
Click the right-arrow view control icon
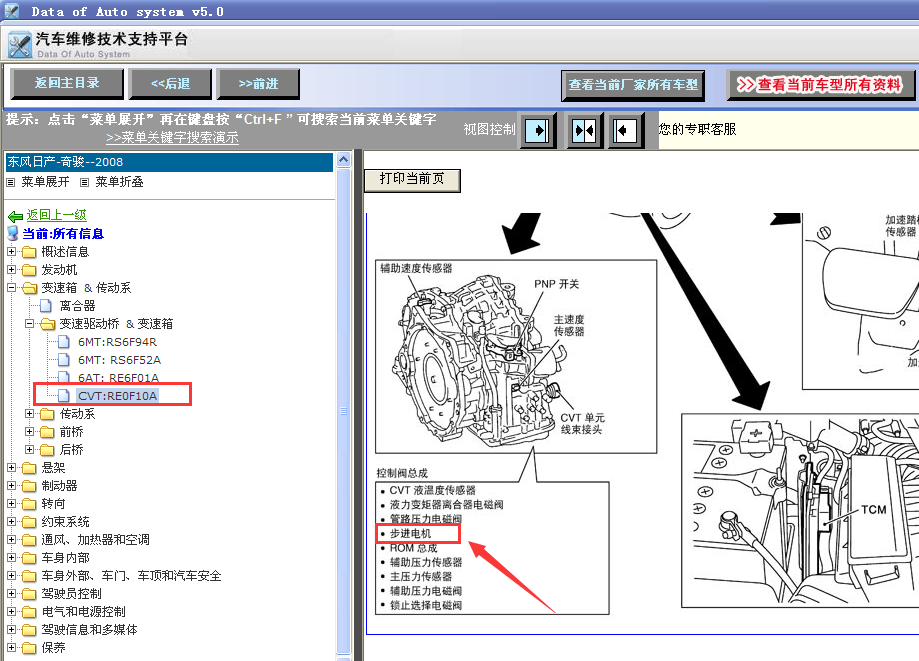pyautogui.click(x=538, y=130)
